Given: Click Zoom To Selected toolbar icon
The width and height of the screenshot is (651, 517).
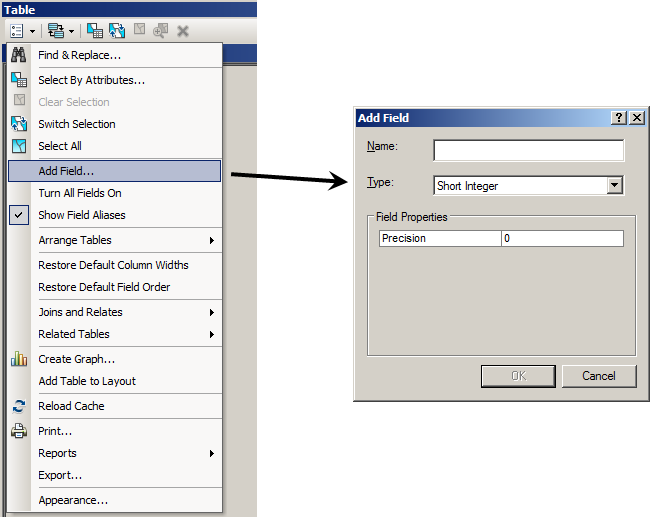Looking at the screenshot, I should pyautogui.click(x=160, y=30).
